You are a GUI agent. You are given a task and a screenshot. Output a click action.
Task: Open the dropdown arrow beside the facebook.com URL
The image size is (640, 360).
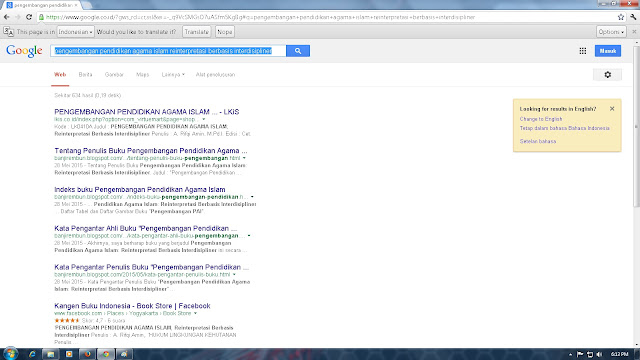[195, 313]
